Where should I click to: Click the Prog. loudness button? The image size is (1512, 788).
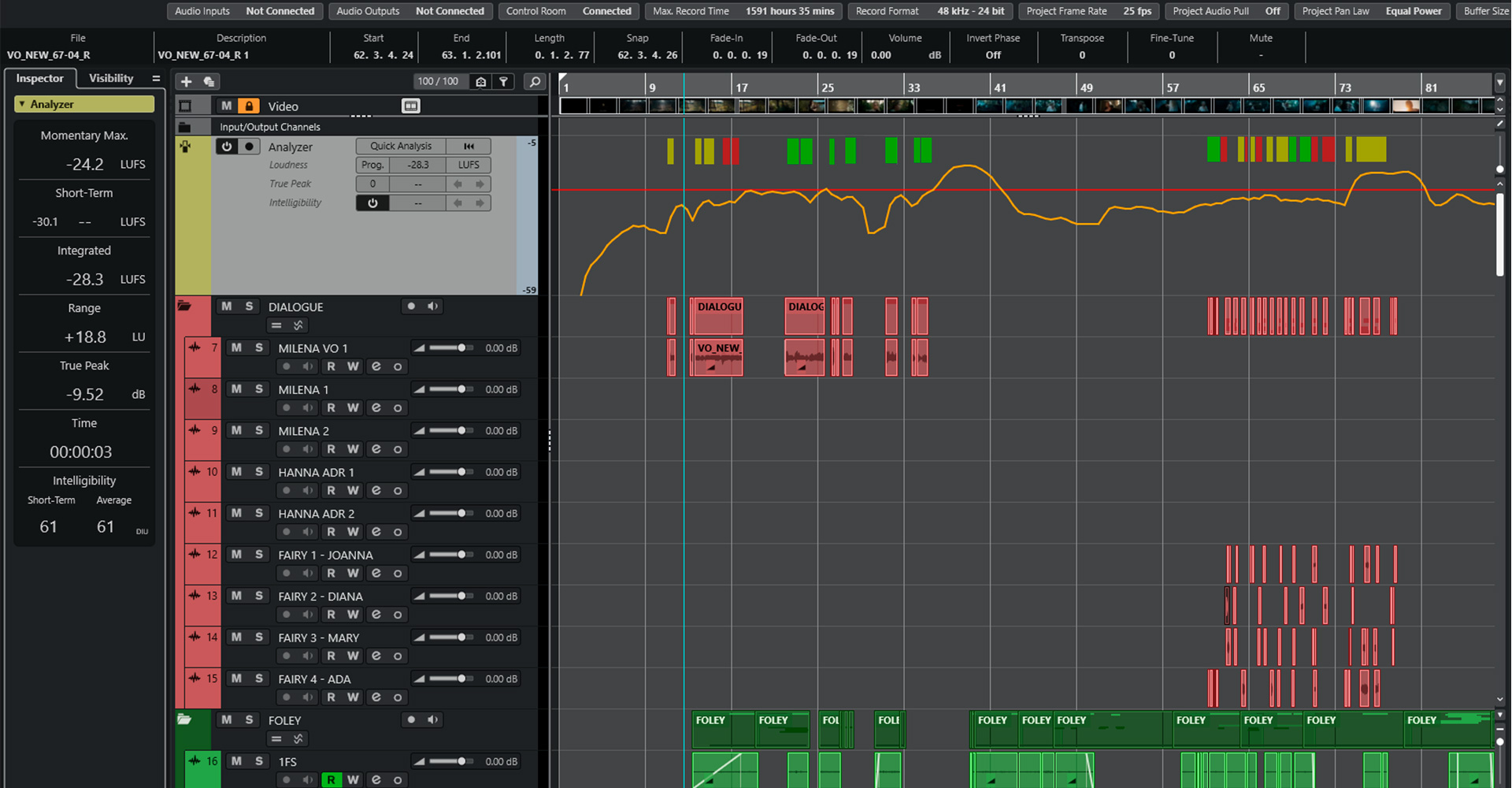click(x=372, y=165)
